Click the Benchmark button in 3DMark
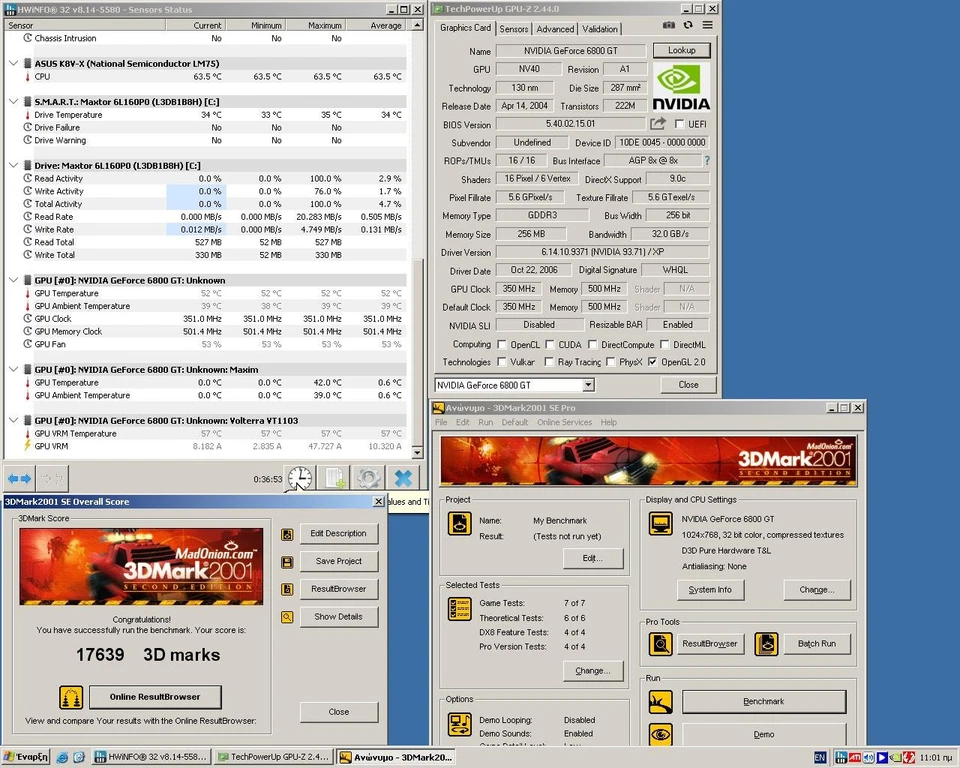 [763, 702]
